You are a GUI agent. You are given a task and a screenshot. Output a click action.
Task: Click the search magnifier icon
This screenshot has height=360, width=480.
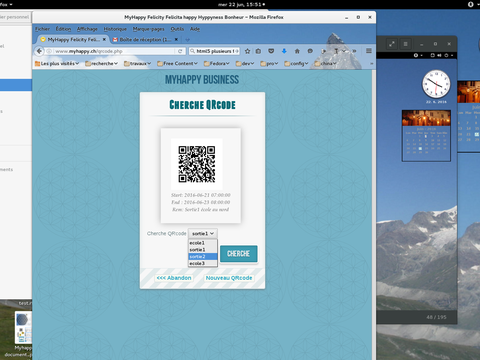click(x=192, y=51)
